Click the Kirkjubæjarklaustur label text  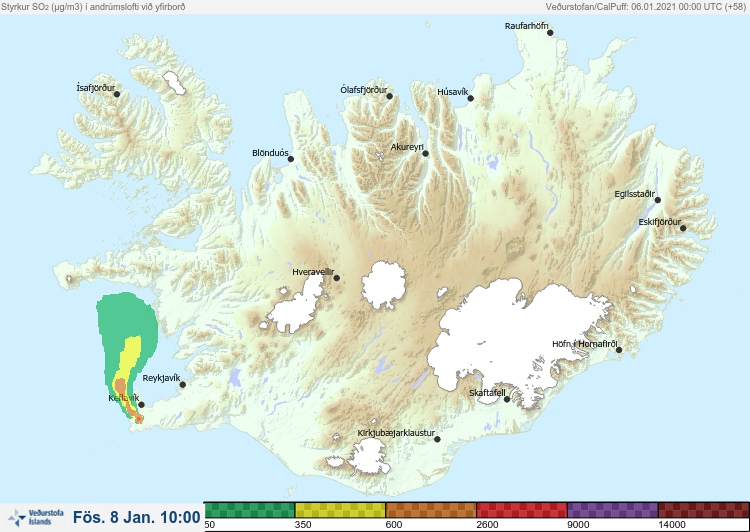point(396,433)
